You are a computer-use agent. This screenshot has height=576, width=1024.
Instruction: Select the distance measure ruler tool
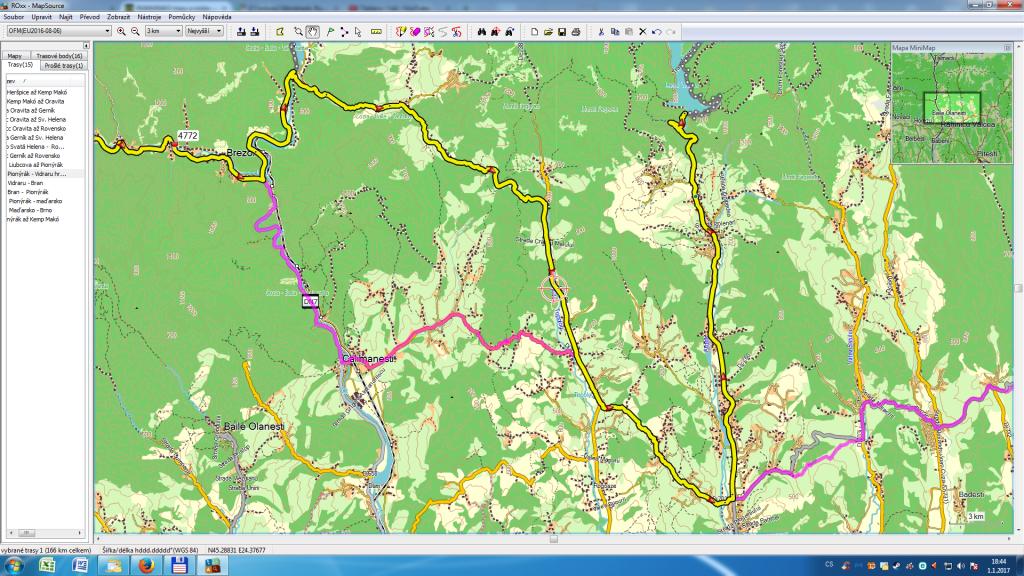coord(377,31)
